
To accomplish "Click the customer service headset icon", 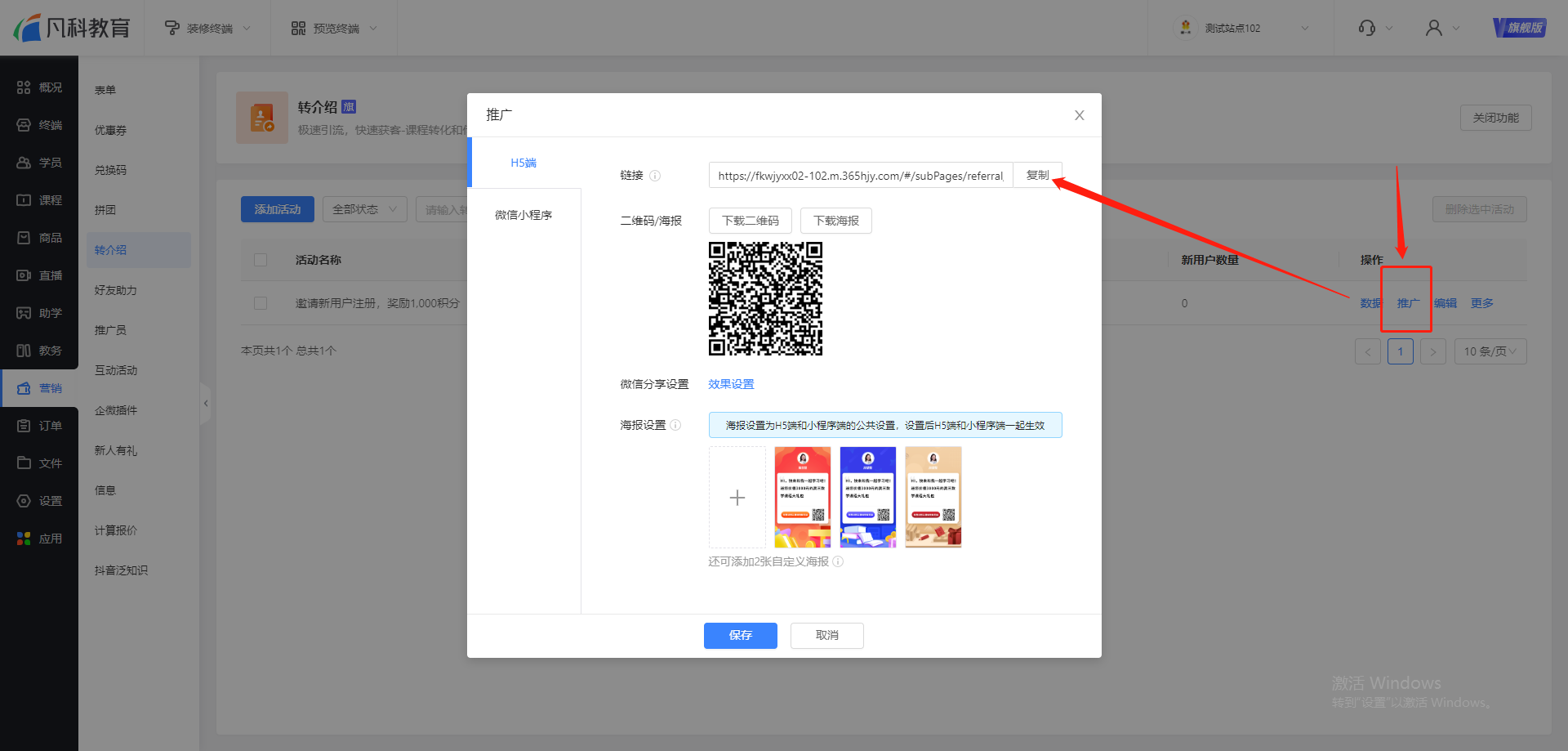I will tap(1367, 28).
